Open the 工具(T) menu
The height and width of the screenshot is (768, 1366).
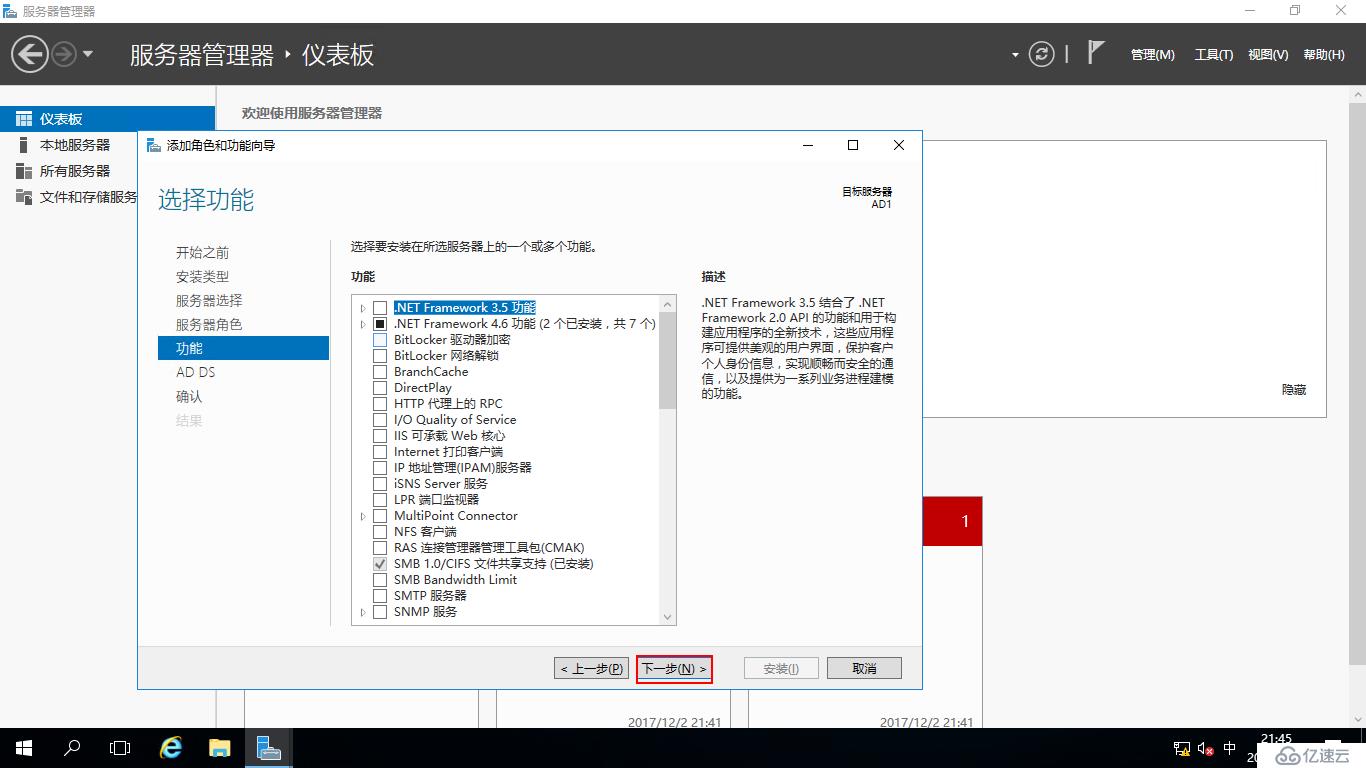click(1214, 55)
